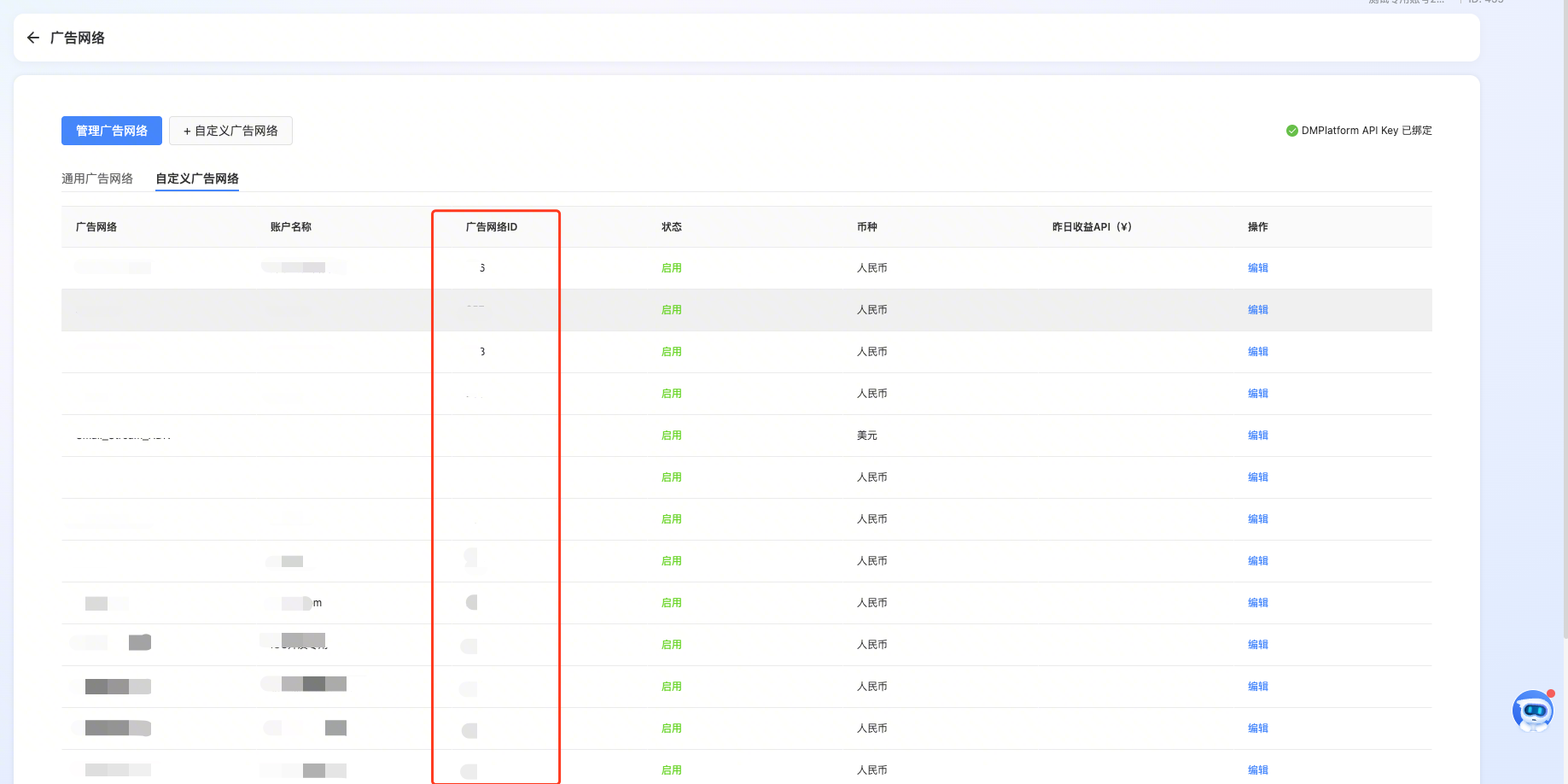
Task: Click the DMPlatform API Key 已绑定 label
Action: 1366,131
